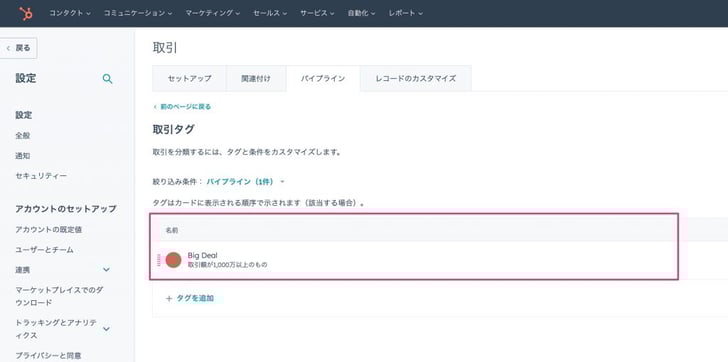728x362 pixels.
Task: Open the レポート menu
Action: pos(405,13)
